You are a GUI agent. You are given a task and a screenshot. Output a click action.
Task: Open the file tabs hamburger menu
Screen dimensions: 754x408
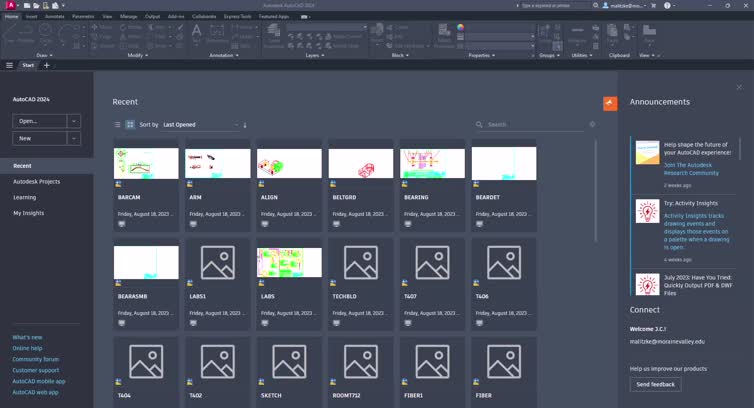pyautogui.click(x=9, y=65)
